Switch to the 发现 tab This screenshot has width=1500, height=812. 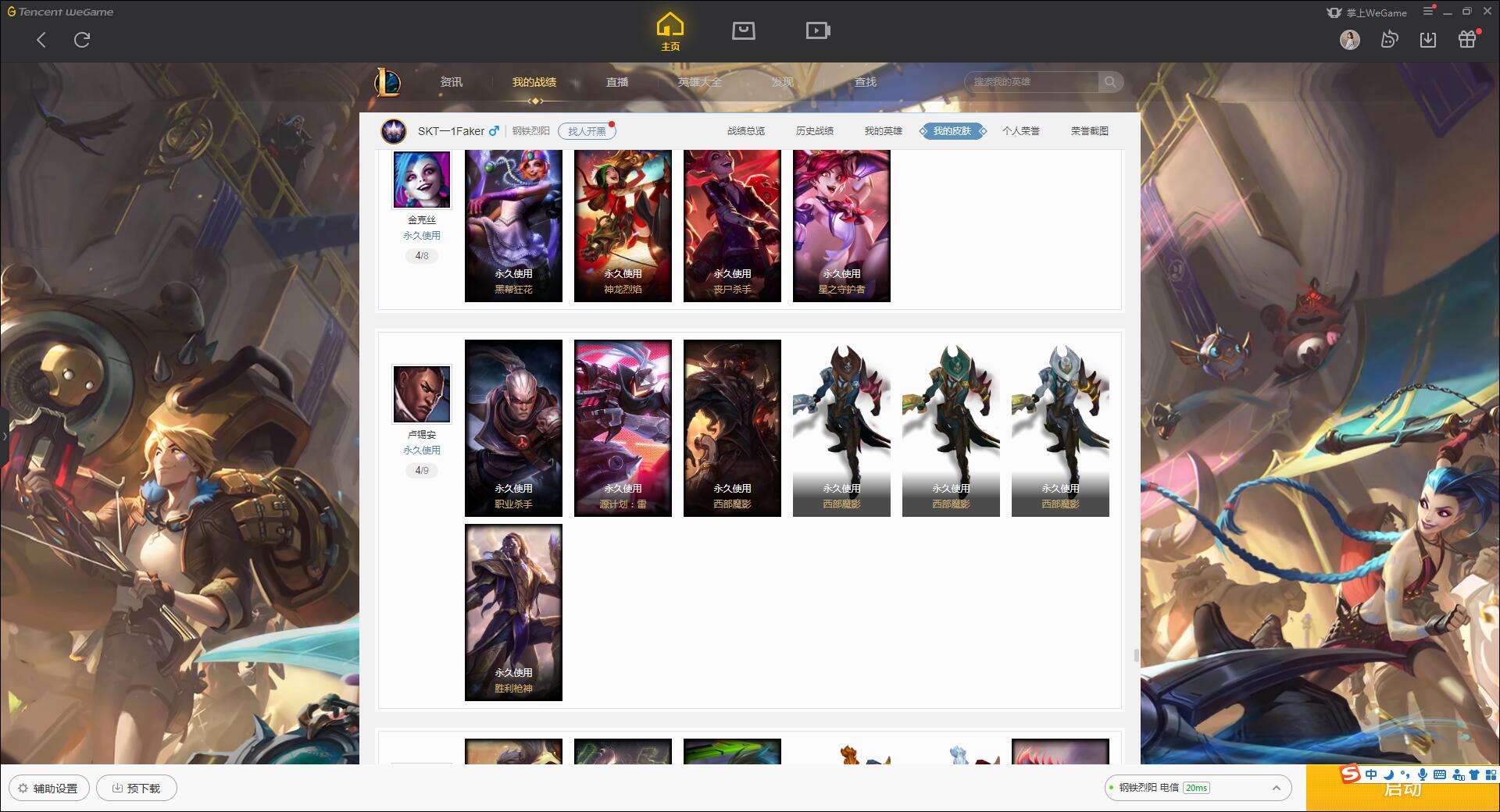coord(782,82)
